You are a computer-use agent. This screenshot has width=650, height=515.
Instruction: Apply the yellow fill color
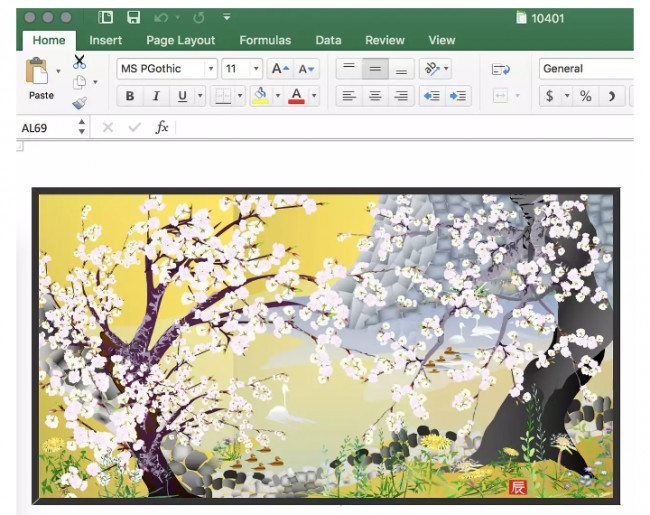click(261, 96)
